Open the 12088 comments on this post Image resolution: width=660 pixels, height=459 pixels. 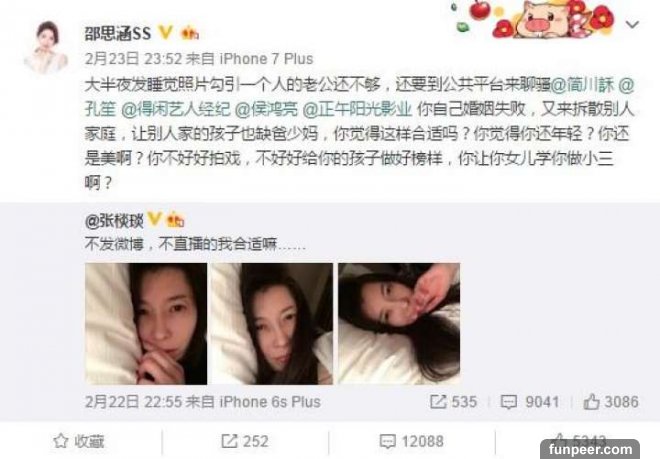(x=411, y=441)
